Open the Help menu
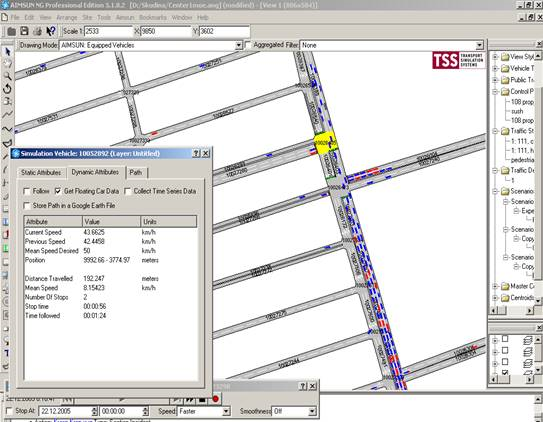 [203, 17]
